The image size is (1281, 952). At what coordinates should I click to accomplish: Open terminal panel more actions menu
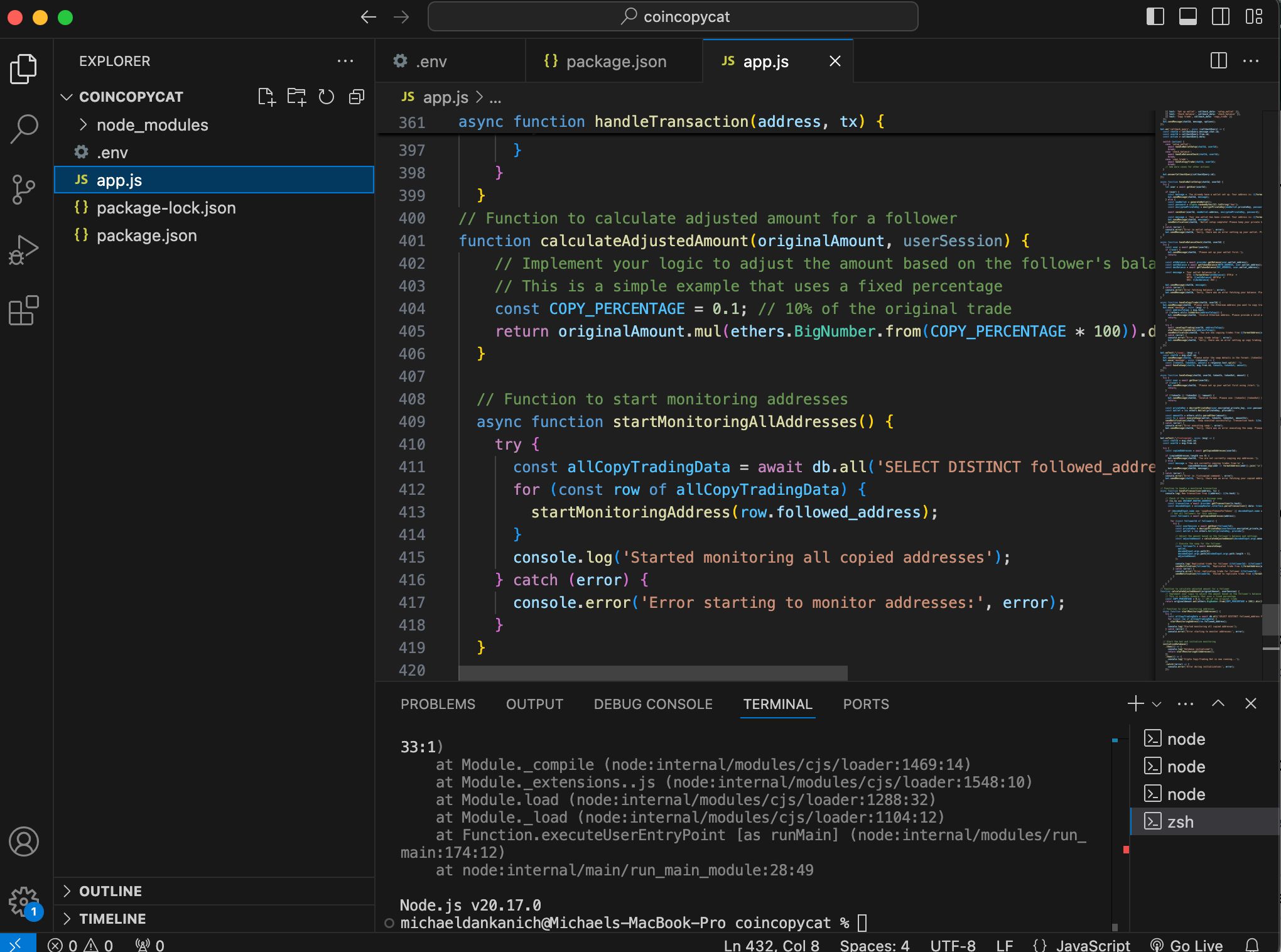pos(1186,704)
